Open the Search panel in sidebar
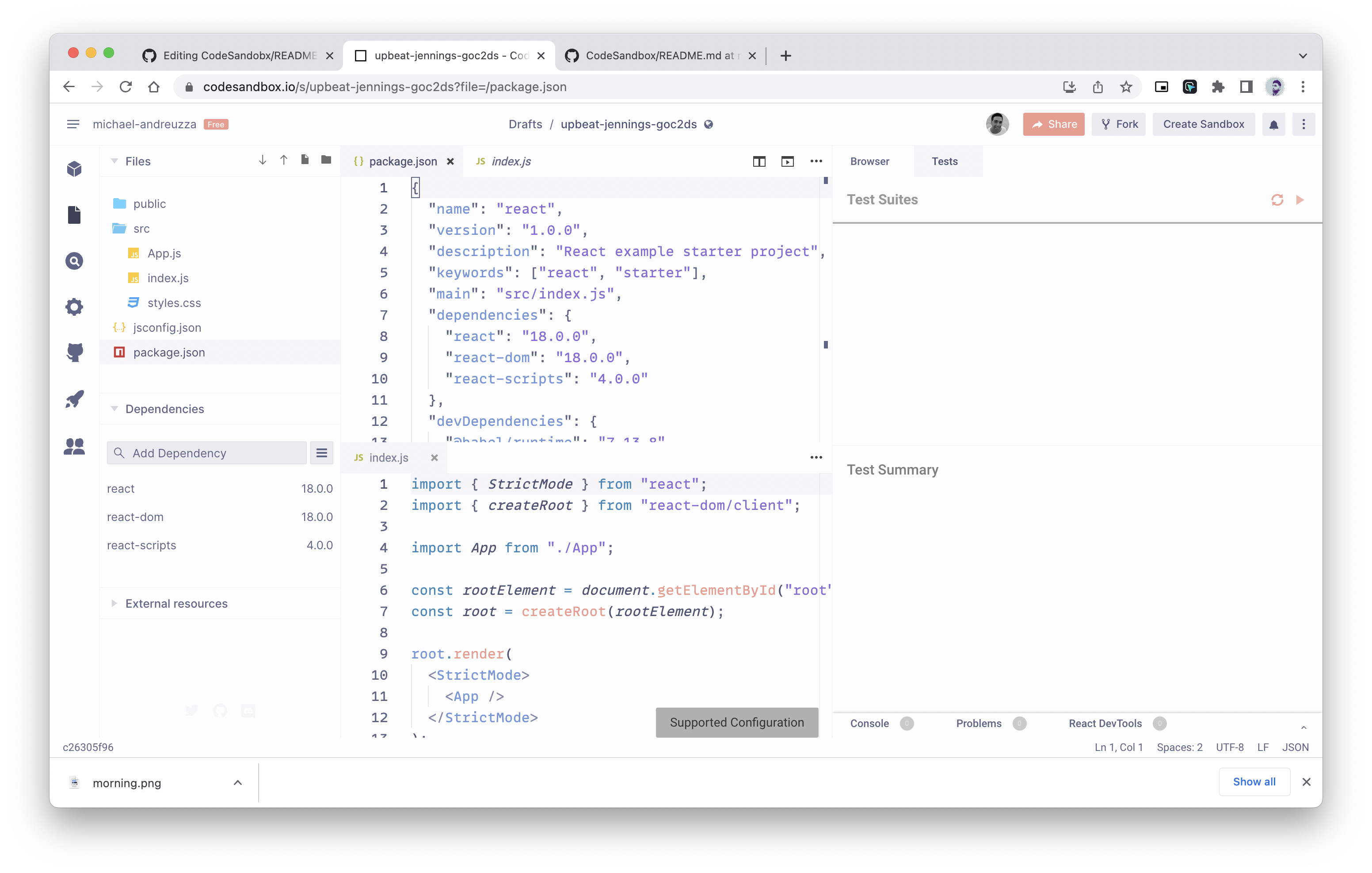Image resolution: width=1372 pixels, height=873 pixels. [x=74, y=260]
